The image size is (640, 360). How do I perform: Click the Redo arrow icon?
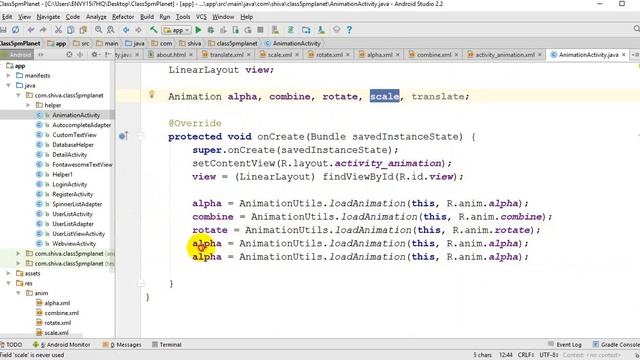(x=43, y=30)
